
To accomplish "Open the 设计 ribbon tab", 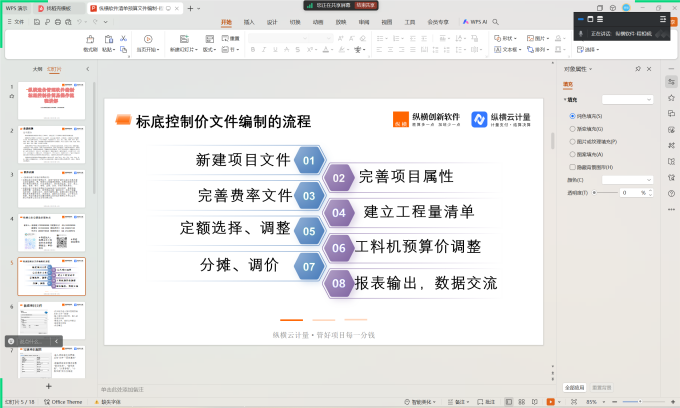I will pos(272,21).
